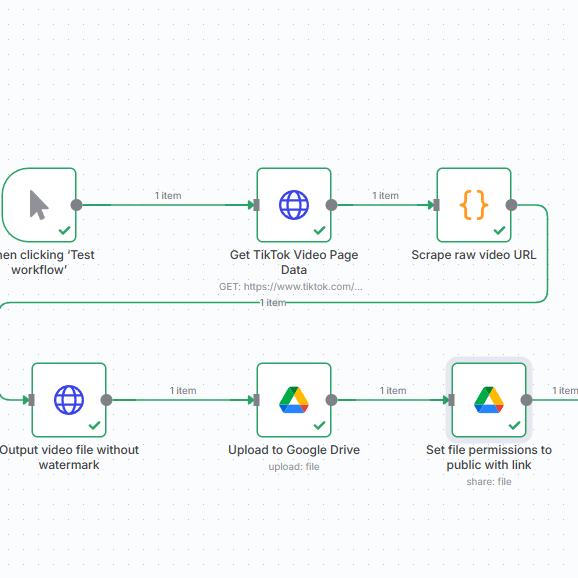Image resolution: width=578 pixels, height=578 pixels.
Task: Click input connector of Upload to Google Drive
Action: [257, 400]
